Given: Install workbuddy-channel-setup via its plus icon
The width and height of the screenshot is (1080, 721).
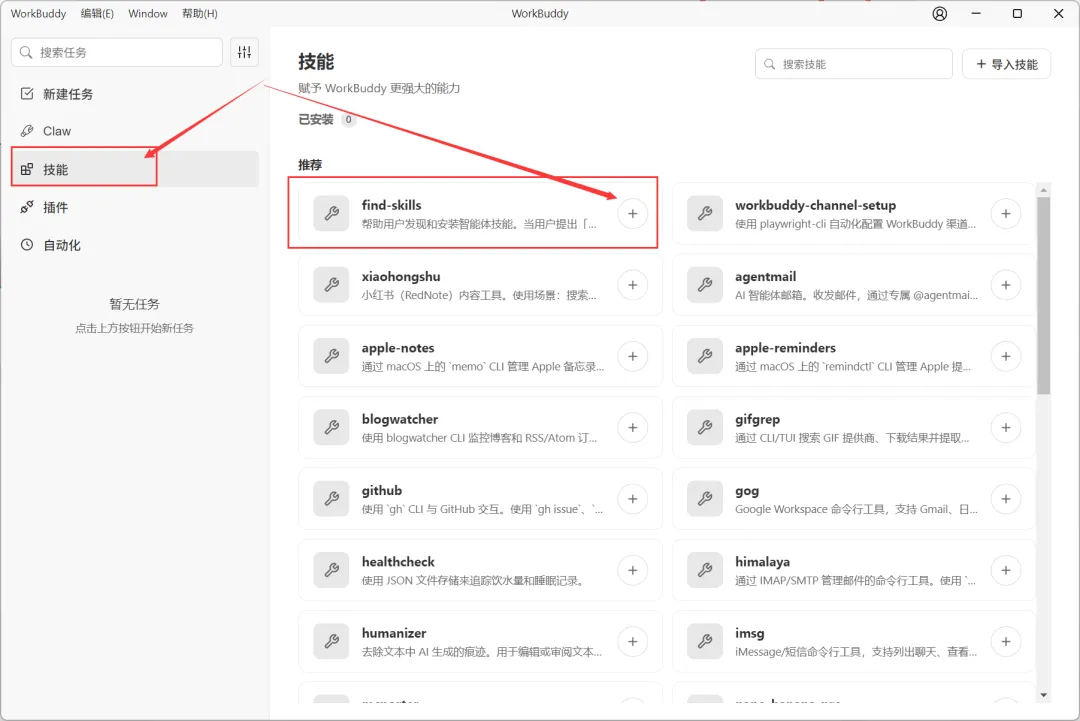Looking at the screenshot, I should (1006, 213).
